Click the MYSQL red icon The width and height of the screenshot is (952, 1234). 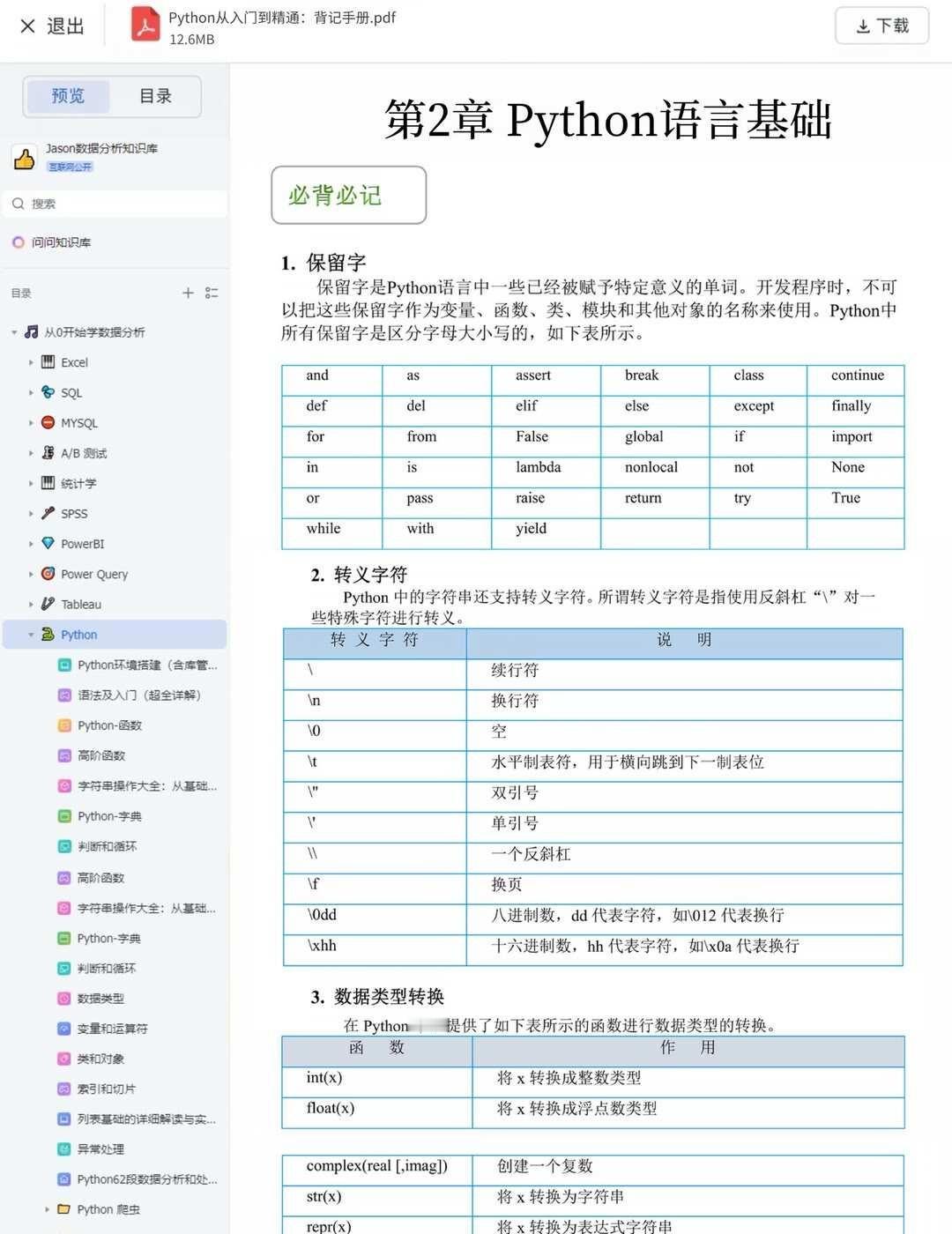point(48,423)
